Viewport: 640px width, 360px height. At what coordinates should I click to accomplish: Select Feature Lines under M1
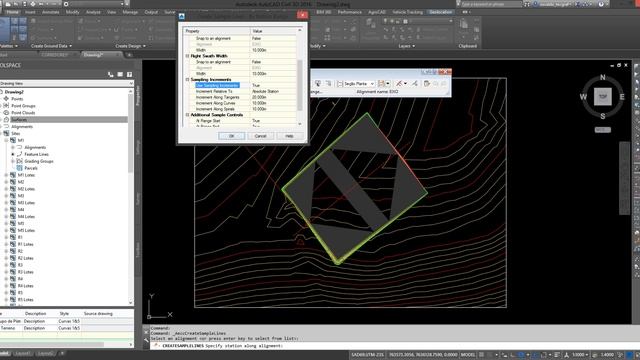[36, 154]
